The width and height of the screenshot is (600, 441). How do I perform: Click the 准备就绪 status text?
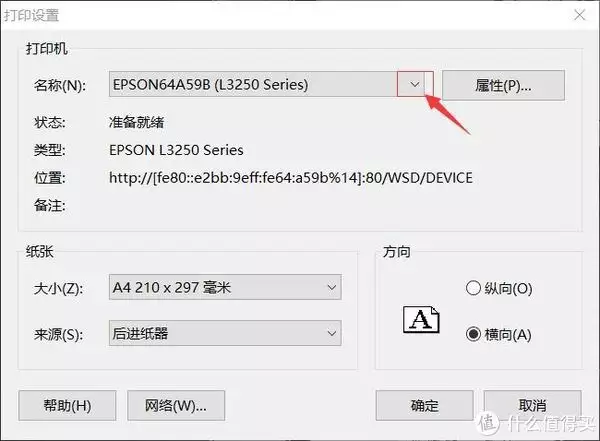click(137, 122)
